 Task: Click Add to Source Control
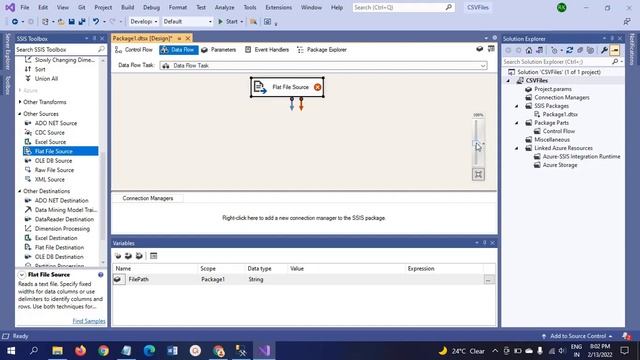pyautogui.click(x=578, y=336)
